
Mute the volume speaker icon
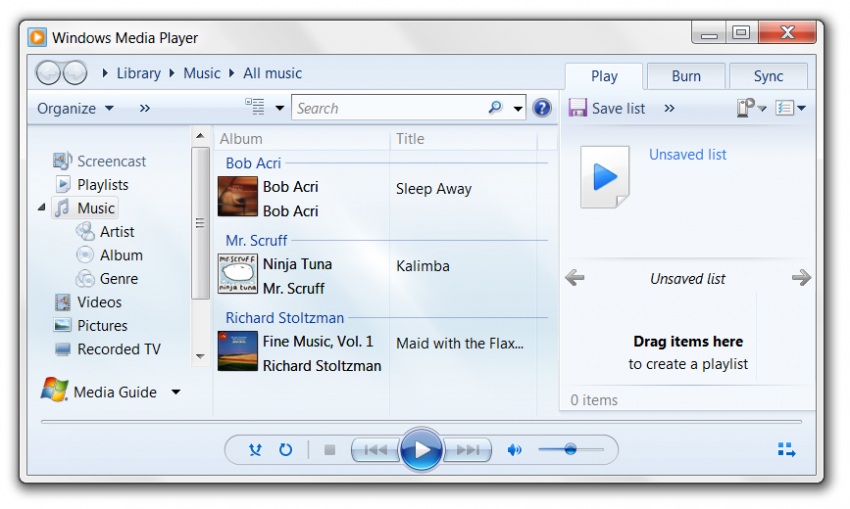point(514,450)
